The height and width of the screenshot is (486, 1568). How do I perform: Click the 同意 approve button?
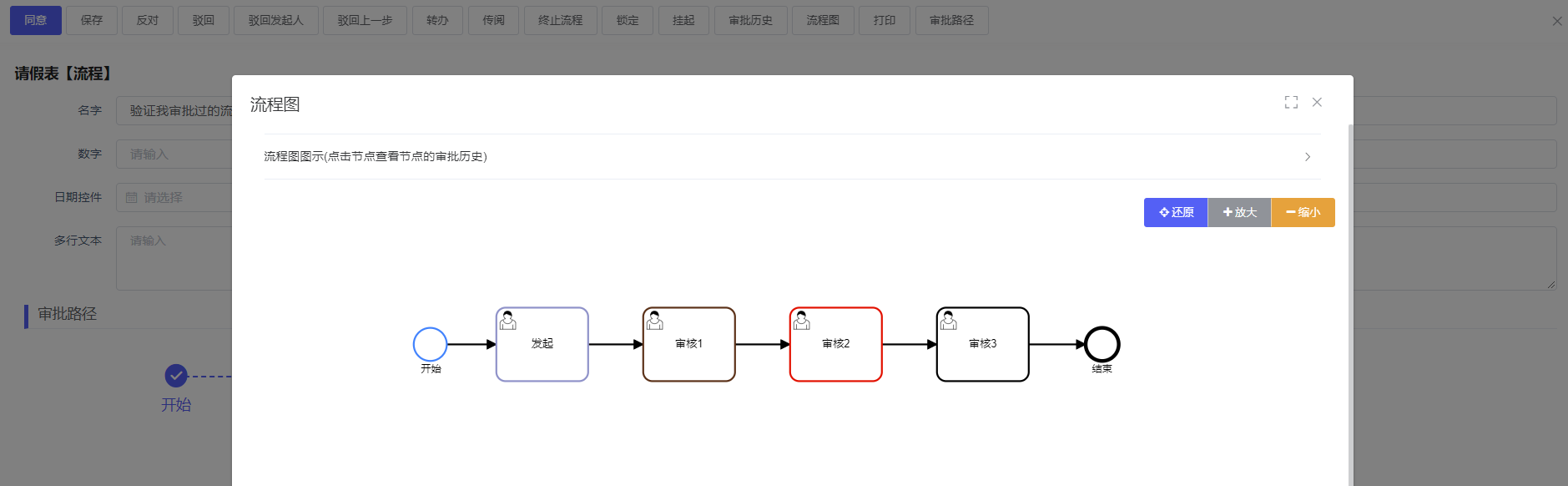tap(36, 20)
